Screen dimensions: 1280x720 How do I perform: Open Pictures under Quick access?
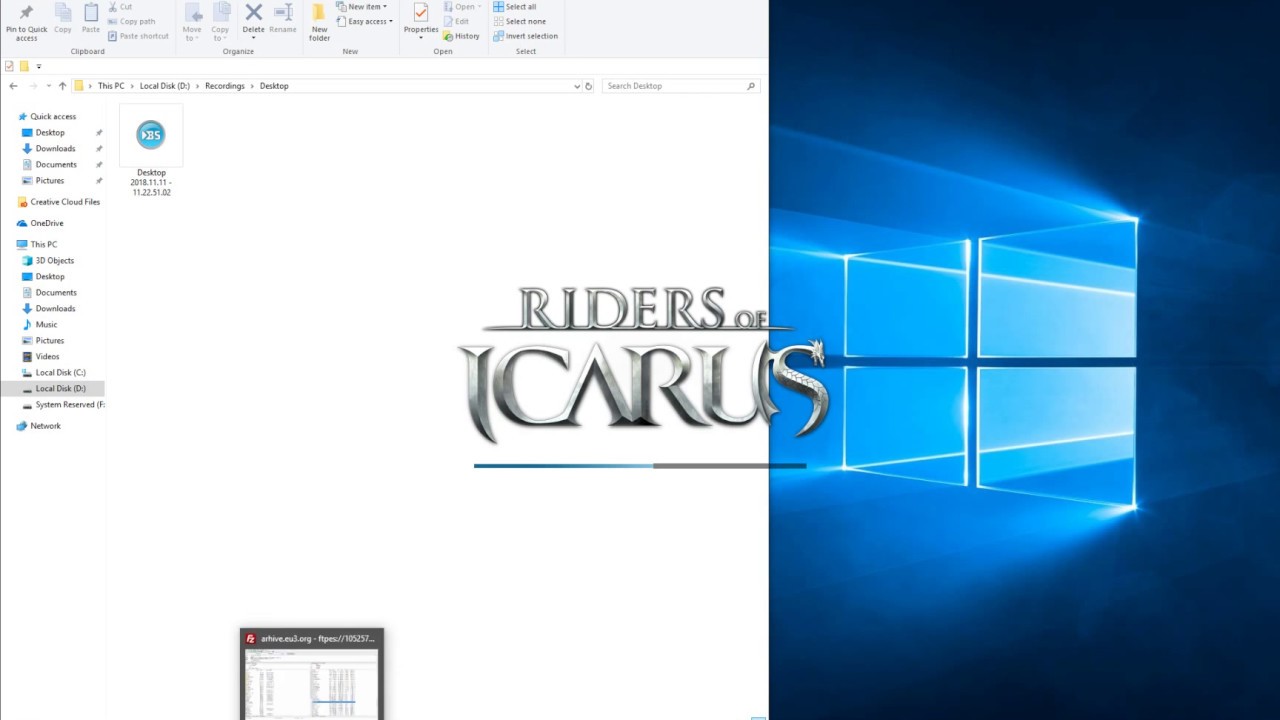click(49, 180)
